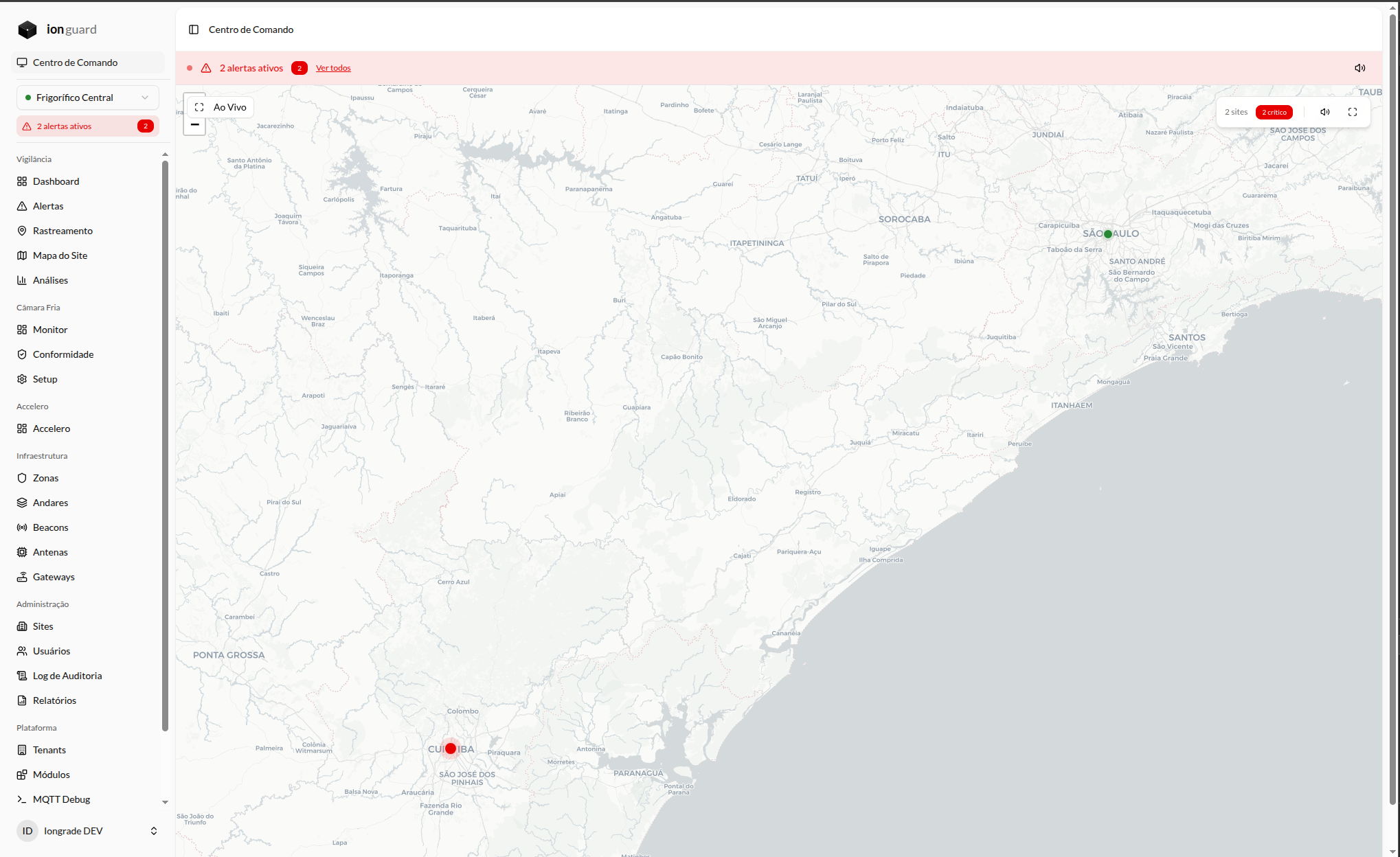Click the Usuários people icon
Image resolution: width=1400 pixels, height=857 pixels.
pyautogui.click(x=22, y=651)
